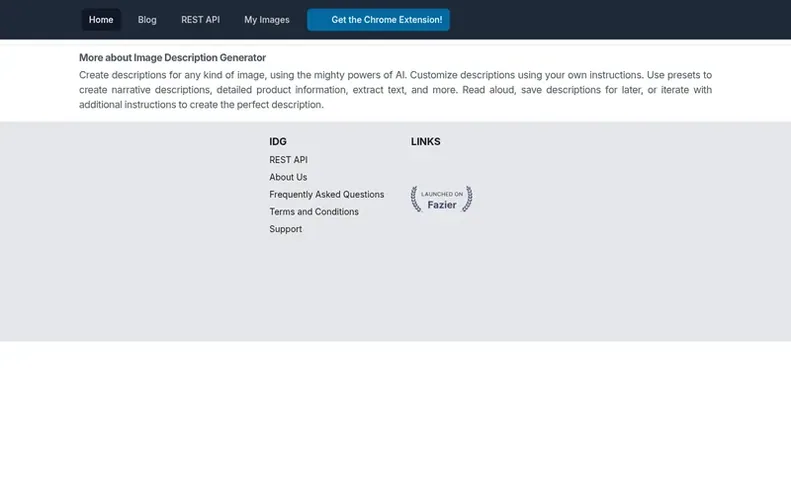Click the paragraph starting 'Create descriptions for any'
Image resolution: width=791 pixels, height=494 pixels.
coord(396,90)
